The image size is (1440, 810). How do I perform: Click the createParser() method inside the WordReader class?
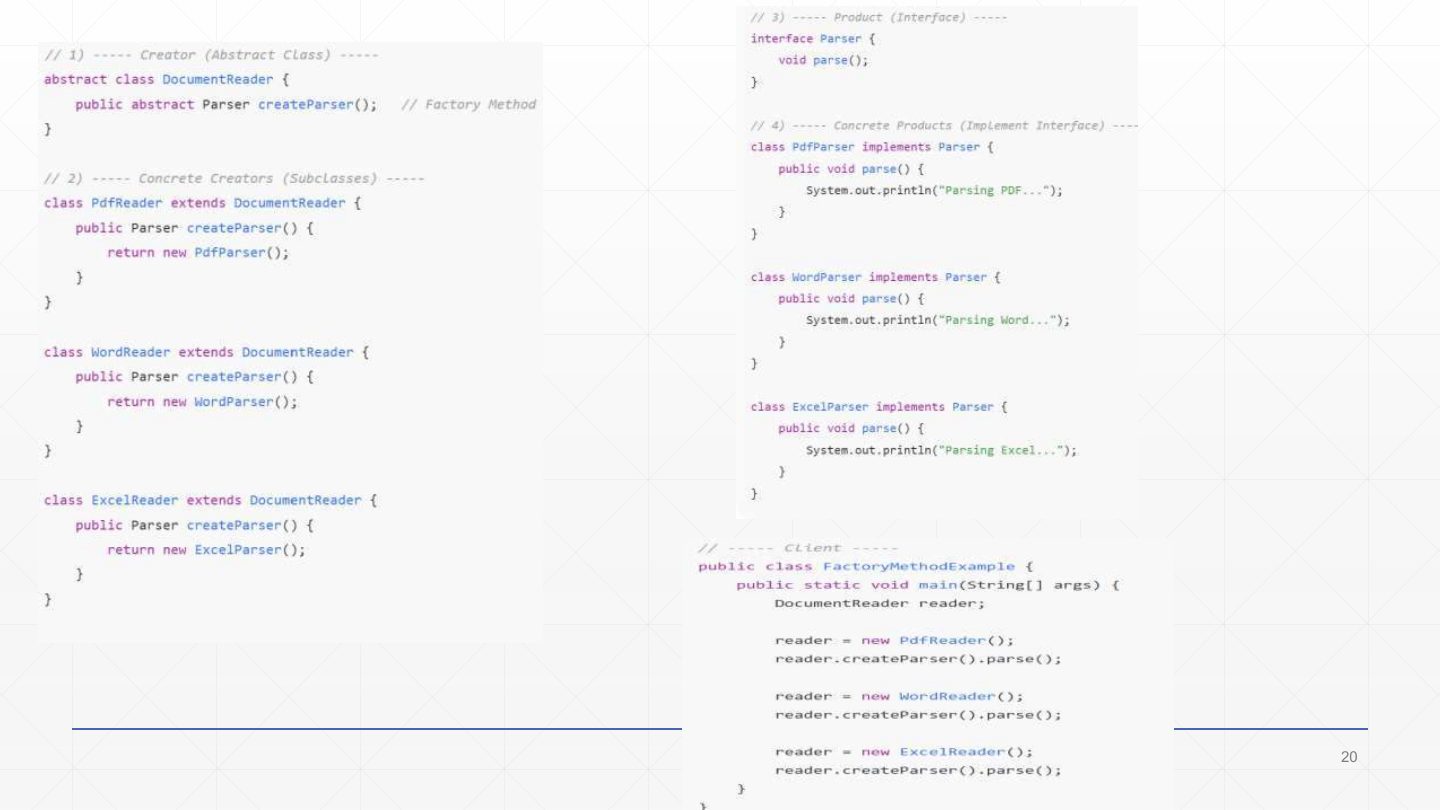tap(195, 377)
